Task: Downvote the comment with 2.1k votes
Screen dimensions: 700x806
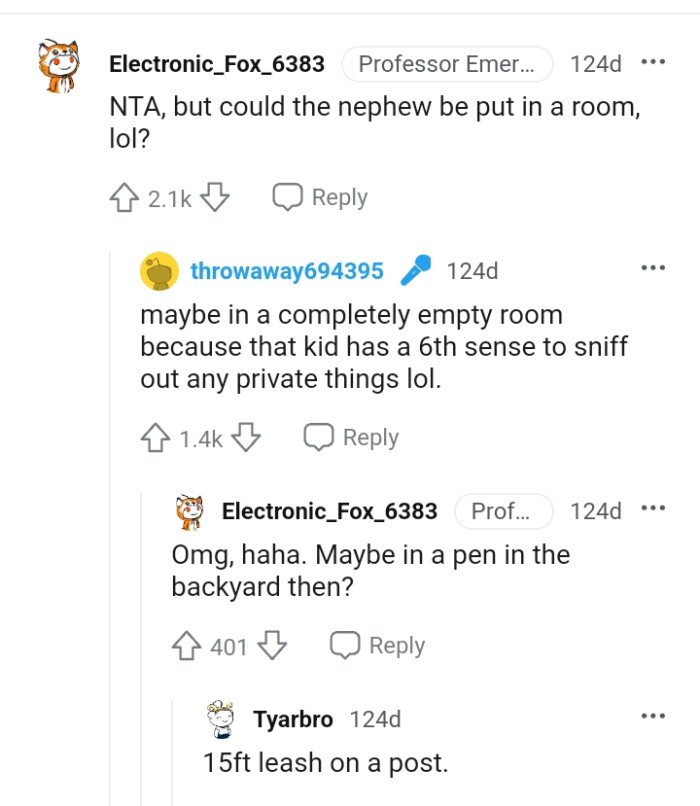Action: [214, 198]
